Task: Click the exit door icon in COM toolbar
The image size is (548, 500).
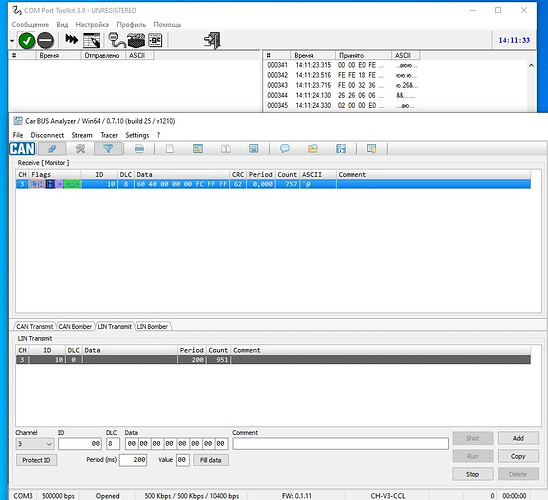Action: click(x=212, y=40)
